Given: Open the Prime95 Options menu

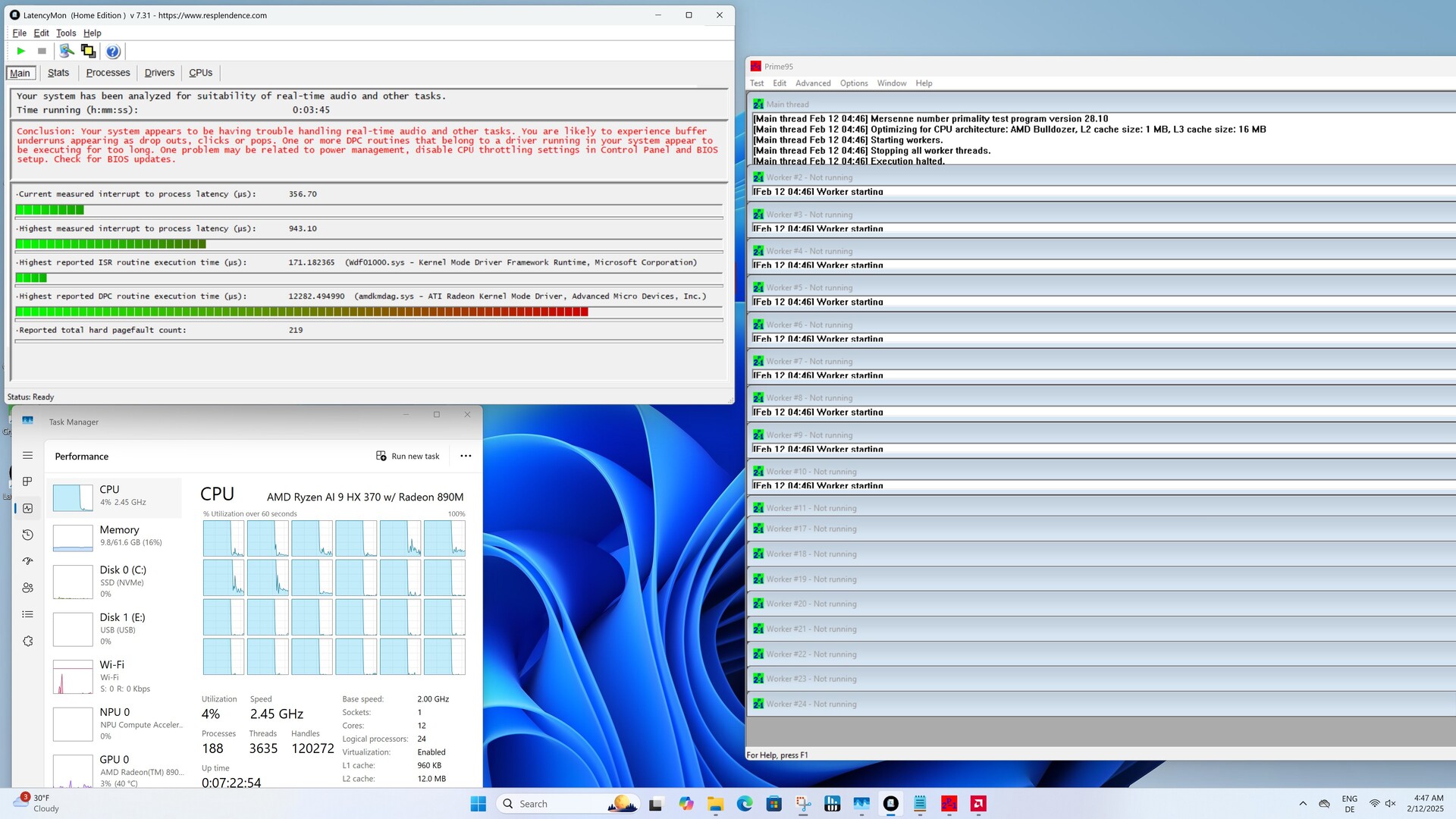Looking at the screenshot, I should tap(853, 83).
